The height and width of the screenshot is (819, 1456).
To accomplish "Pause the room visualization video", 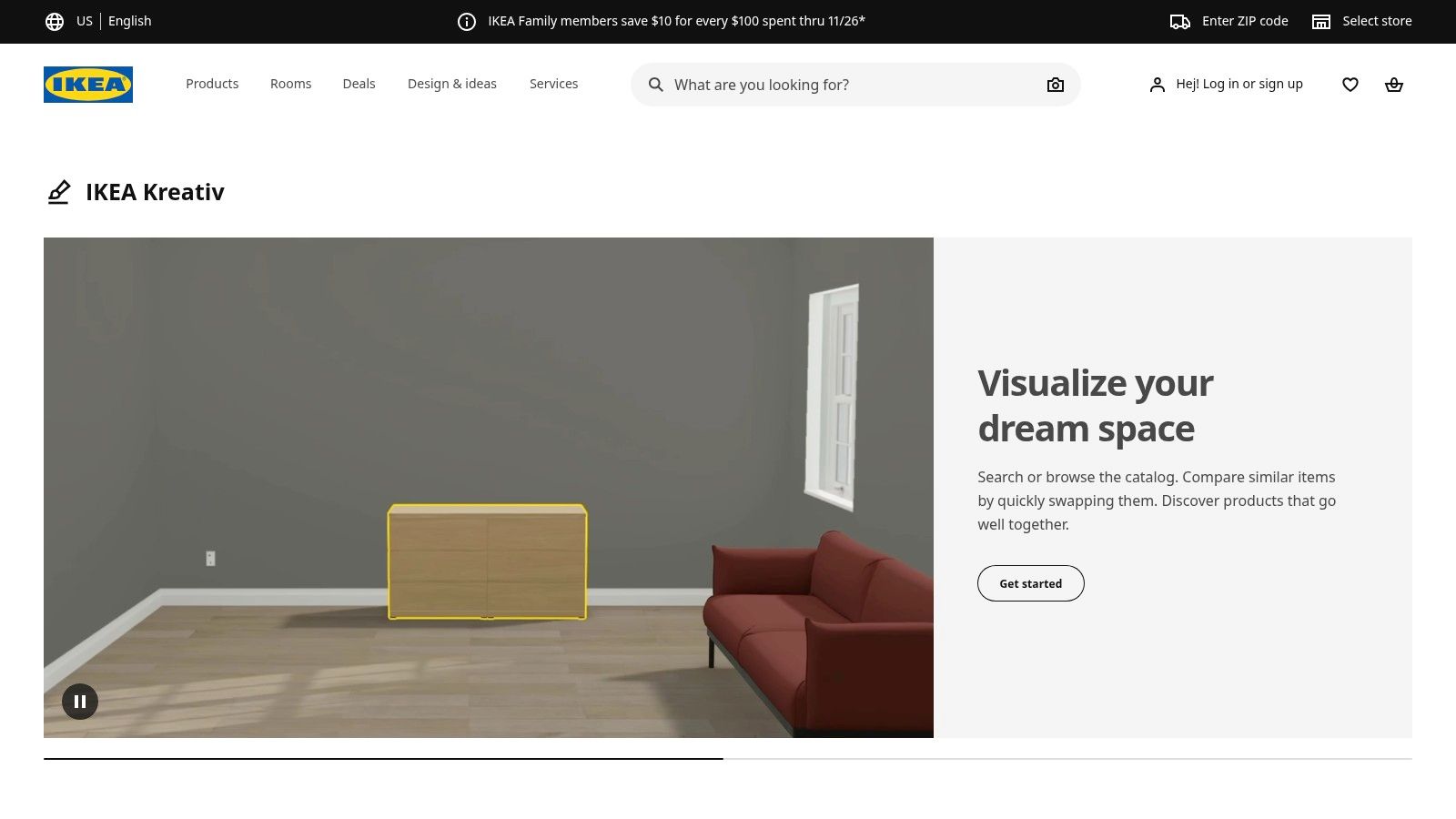I will click(x=80, y=702).
